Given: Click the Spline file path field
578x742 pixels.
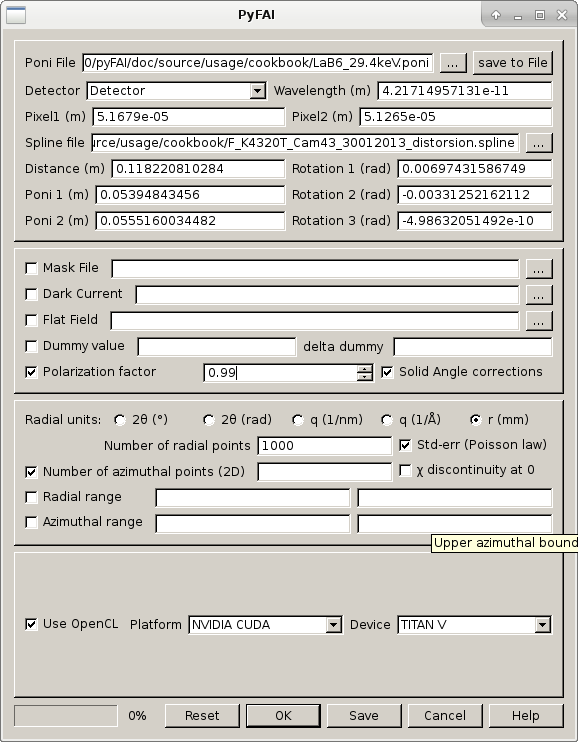Looking at the screenshot, I should point(305,143).
